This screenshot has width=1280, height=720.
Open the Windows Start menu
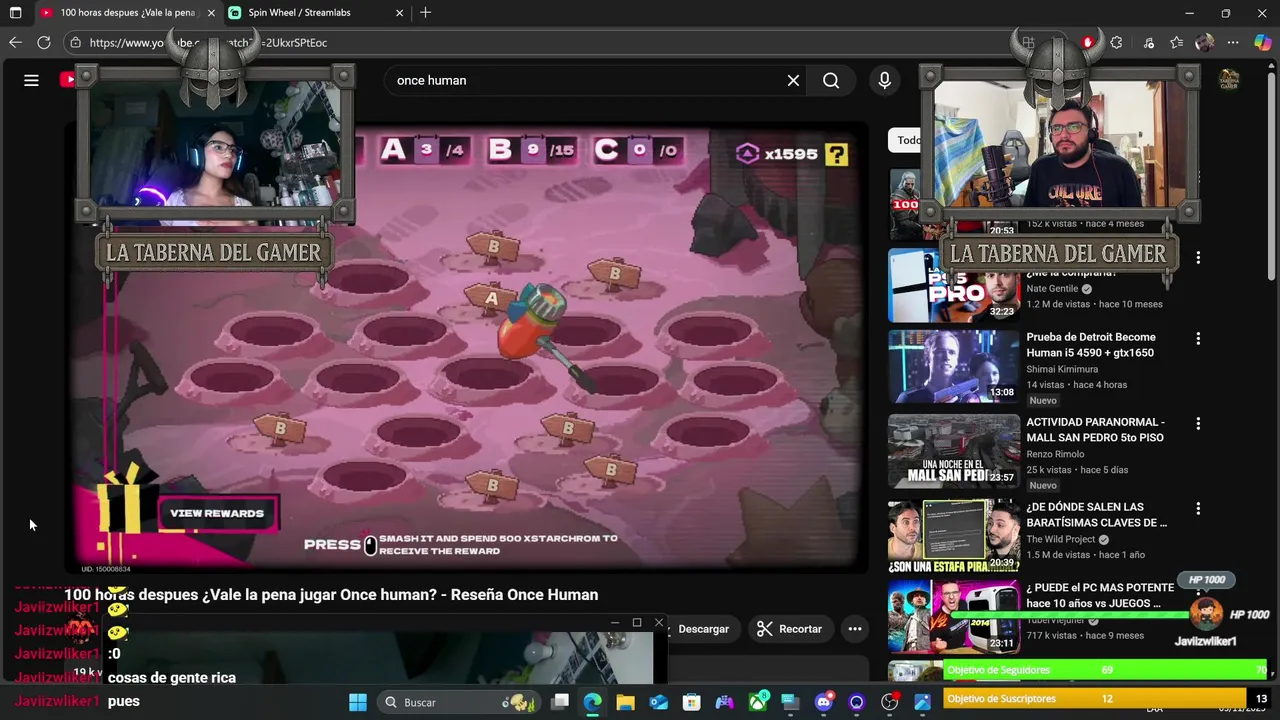[357, 702]
